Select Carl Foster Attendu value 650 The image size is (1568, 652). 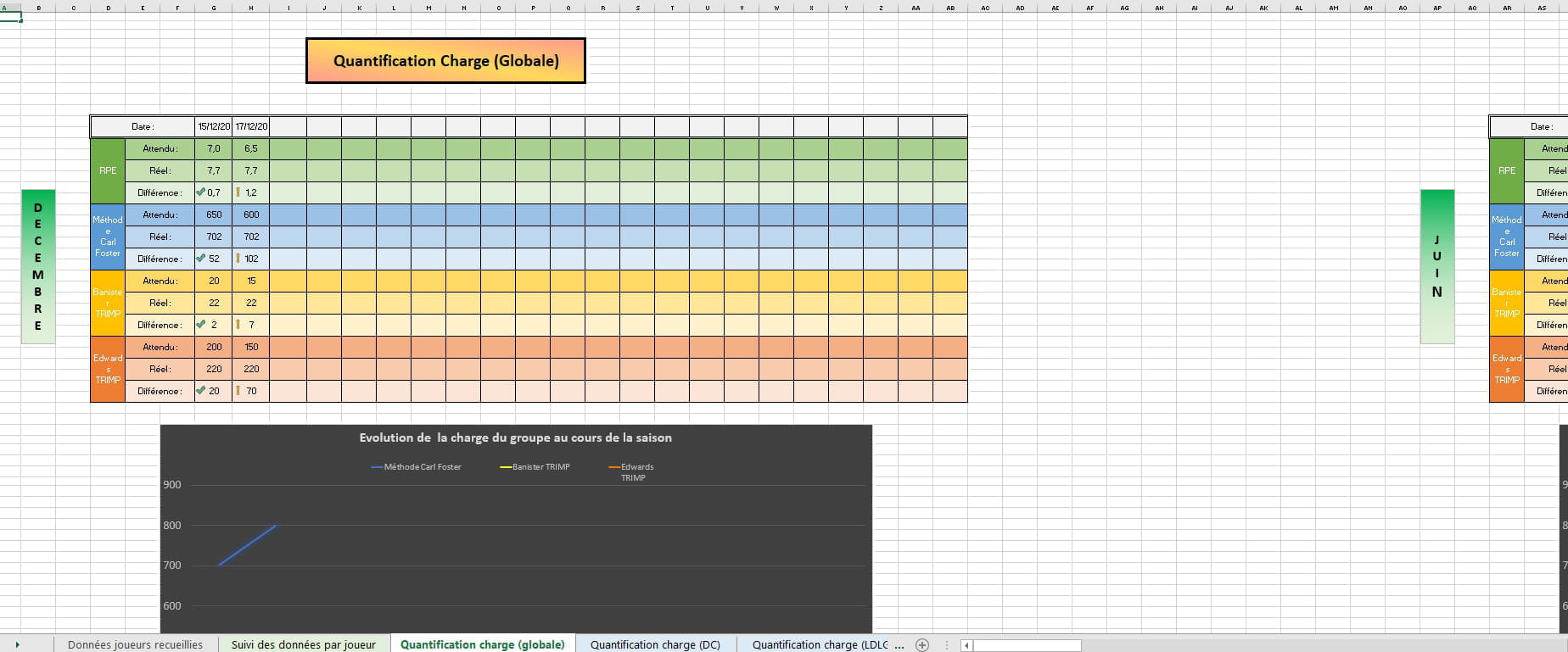click(213, 215)
